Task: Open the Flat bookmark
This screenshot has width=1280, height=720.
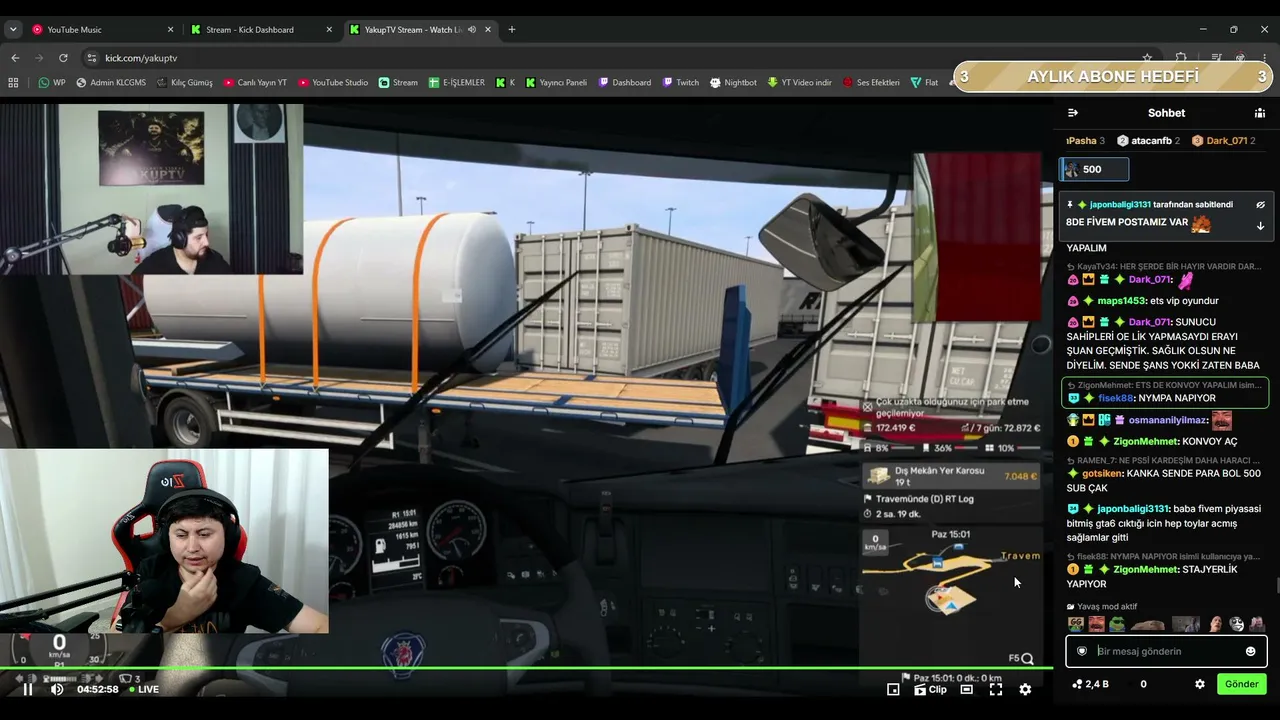Action: point(924,83)
